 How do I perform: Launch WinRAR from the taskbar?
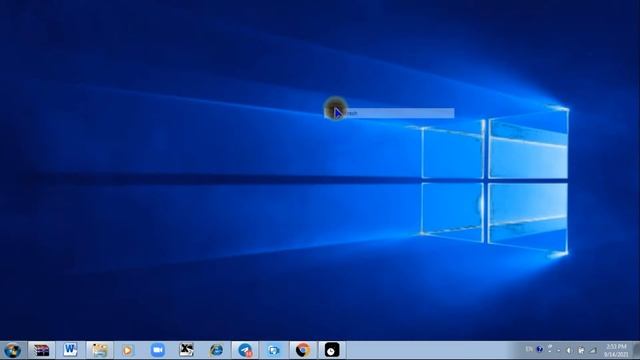coord(41,350)
